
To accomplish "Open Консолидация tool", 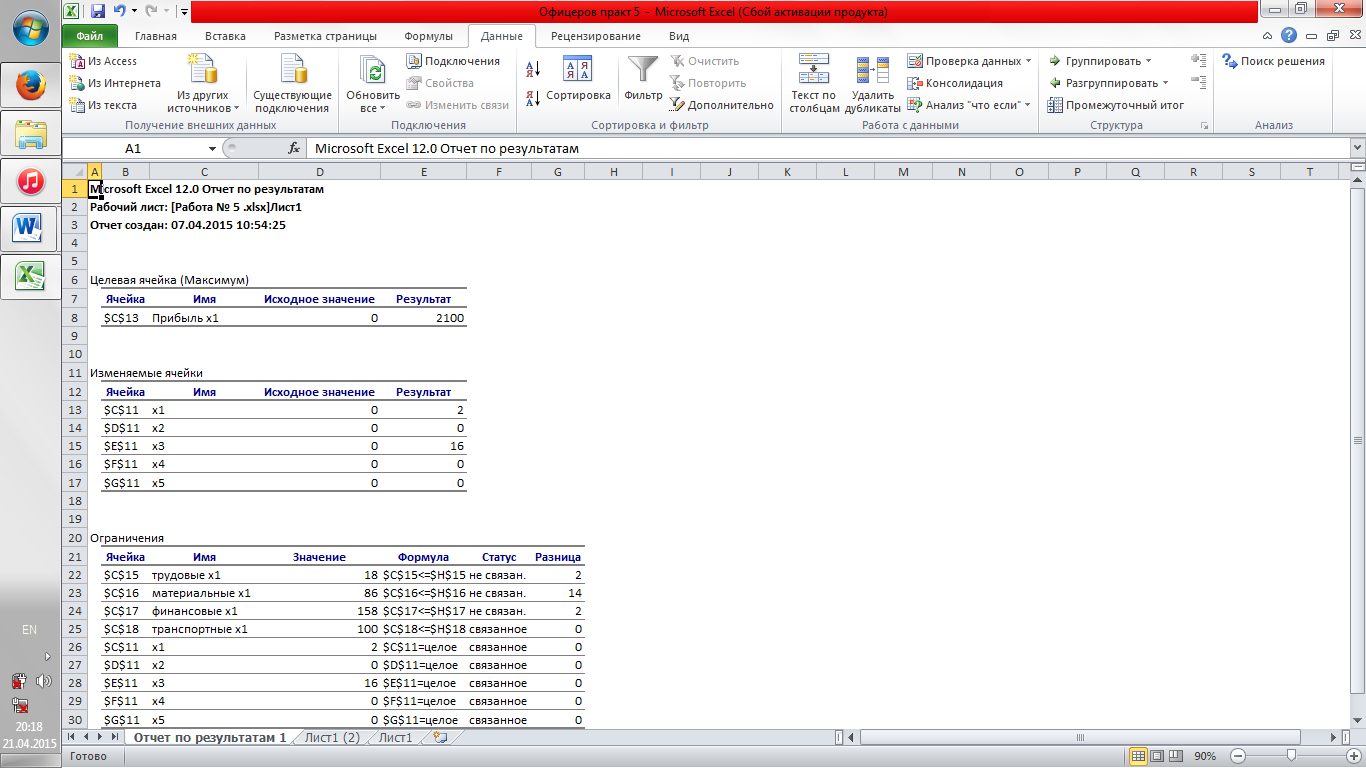I will (955, 83).
